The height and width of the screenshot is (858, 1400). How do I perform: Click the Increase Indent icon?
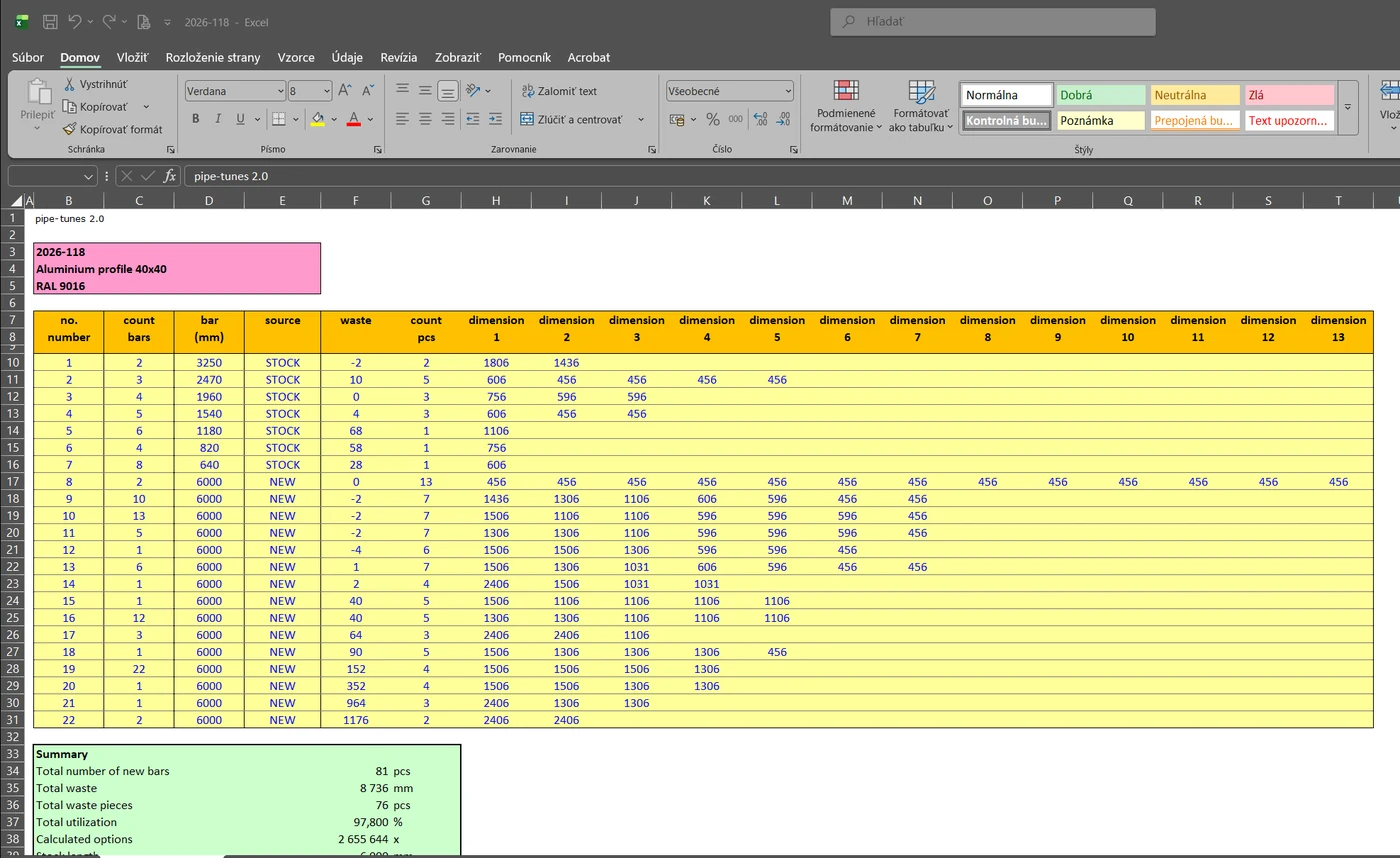click(496, 119)
